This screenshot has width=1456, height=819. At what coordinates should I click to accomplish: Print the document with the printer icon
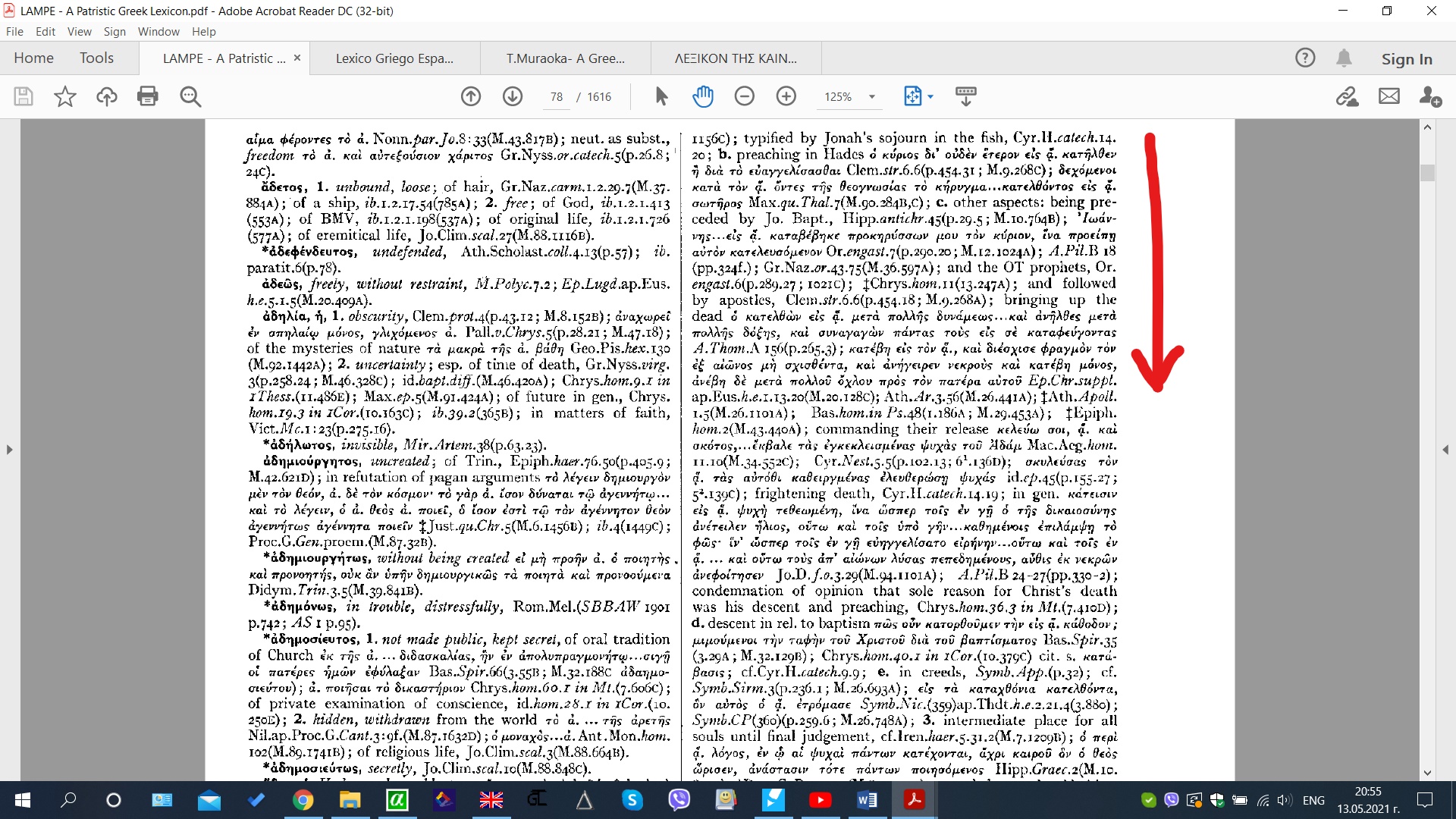[x=148, y=96]
